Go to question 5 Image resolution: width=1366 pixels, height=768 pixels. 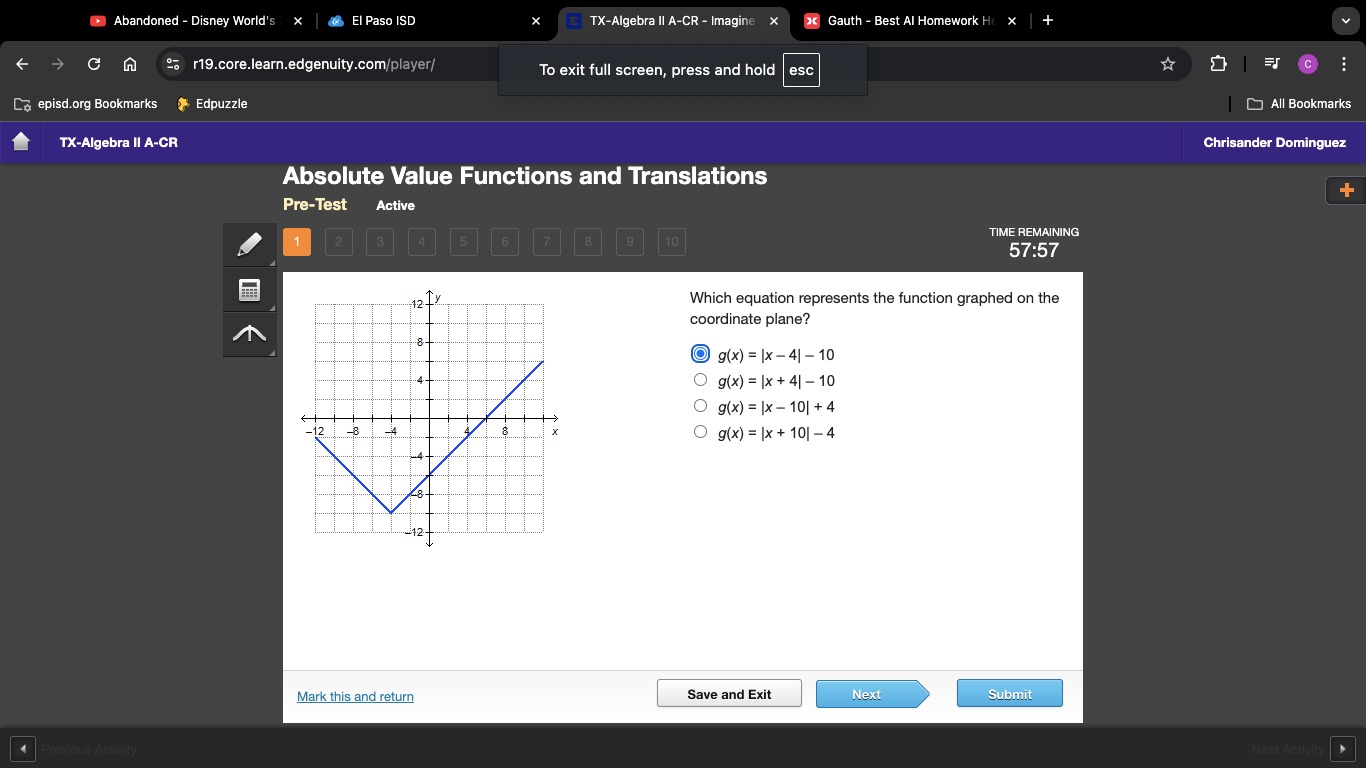tap(464, 242)
